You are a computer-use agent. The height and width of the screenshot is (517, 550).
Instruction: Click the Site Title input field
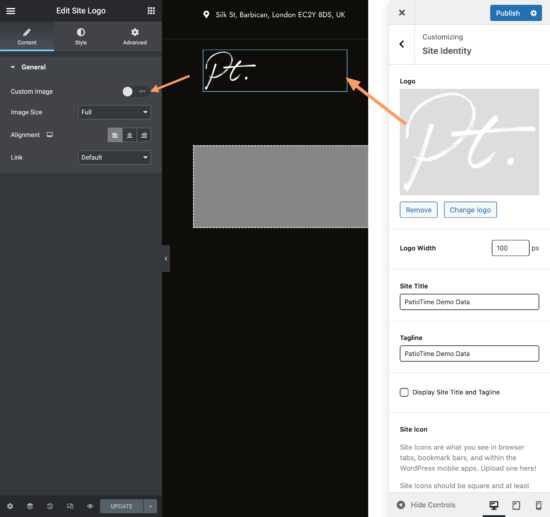point(469,302)
